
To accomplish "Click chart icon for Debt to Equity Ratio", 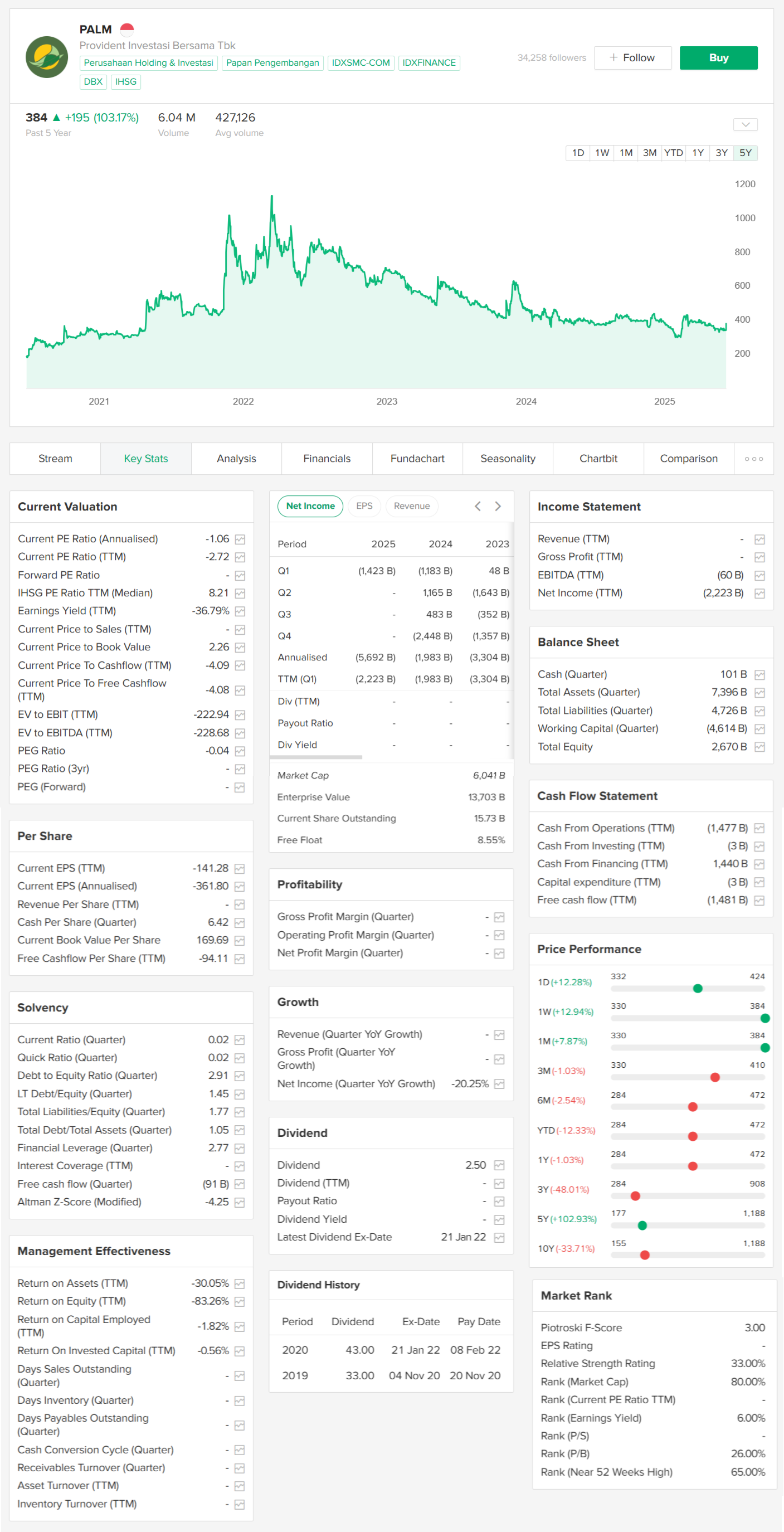I will [240, 1076].
